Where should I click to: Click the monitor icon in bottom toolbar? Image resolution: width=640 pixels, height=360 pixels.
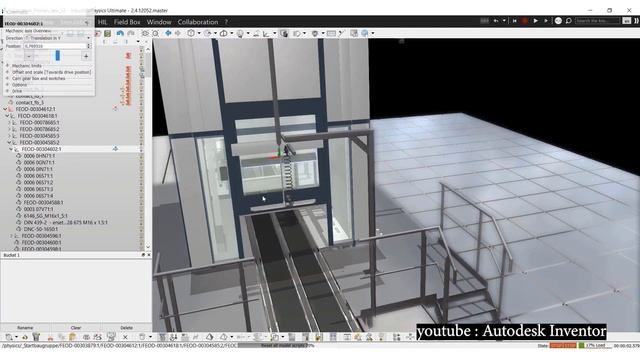111,337
